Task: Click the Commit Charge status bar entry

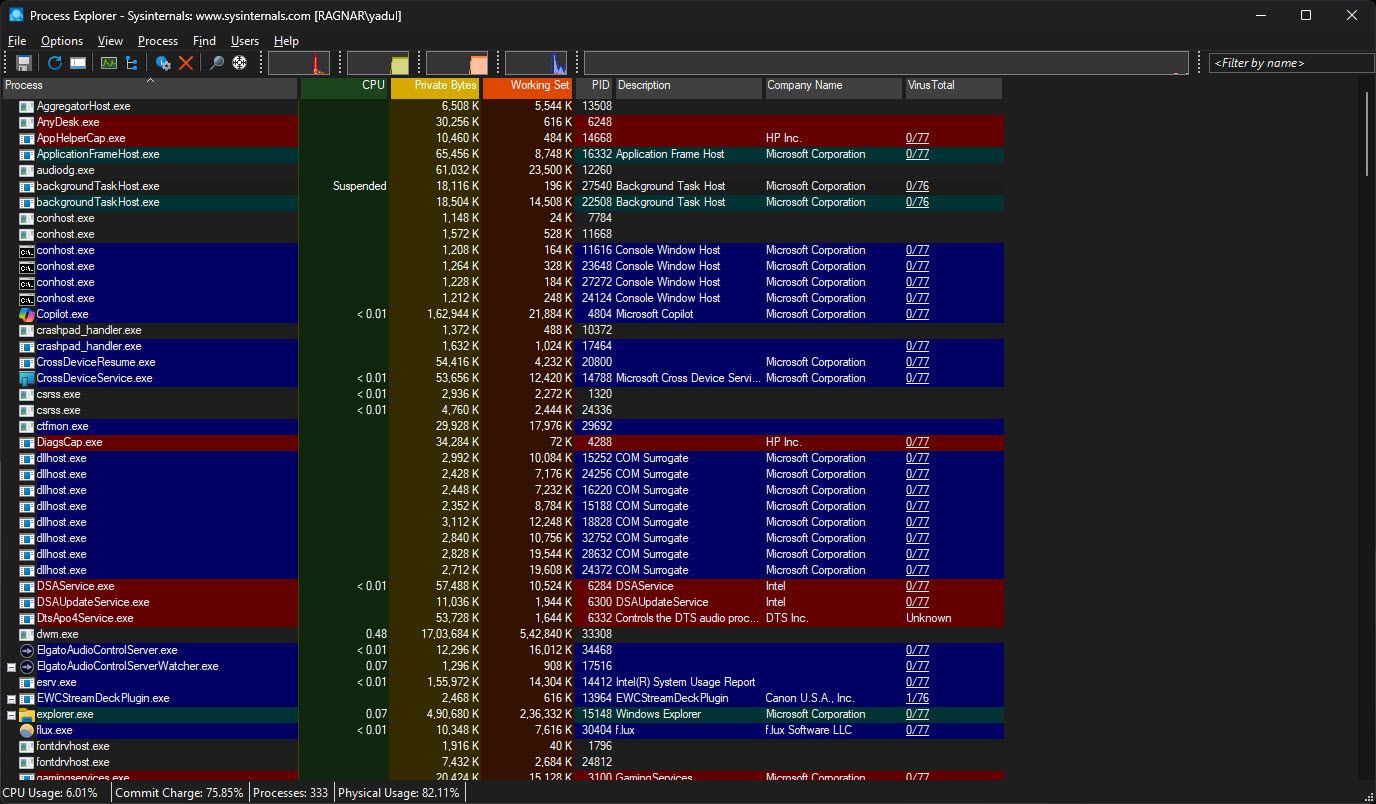Action: coord(179,793)
